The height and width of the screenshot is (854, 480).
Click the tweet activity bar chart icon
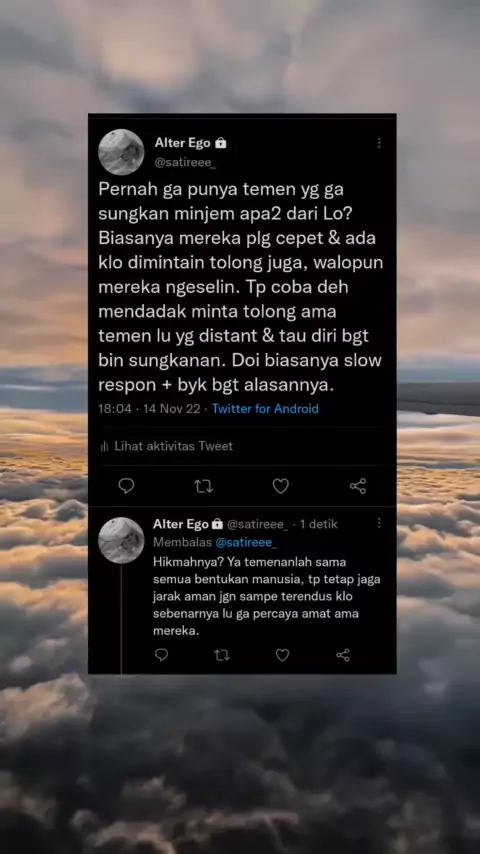tap(104, 447)
